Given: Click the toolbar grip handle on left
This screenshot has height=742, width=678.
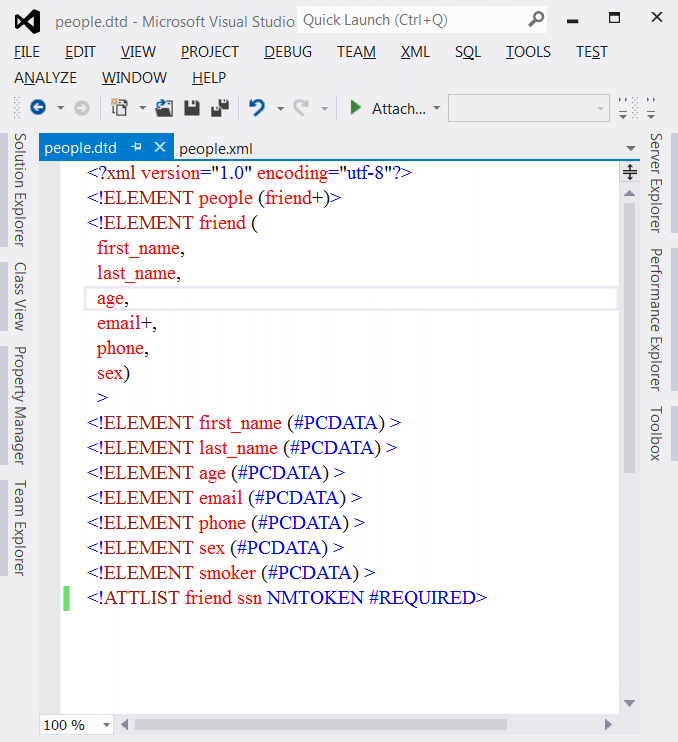Looking at the screenshot, I should tap(17, 108).
